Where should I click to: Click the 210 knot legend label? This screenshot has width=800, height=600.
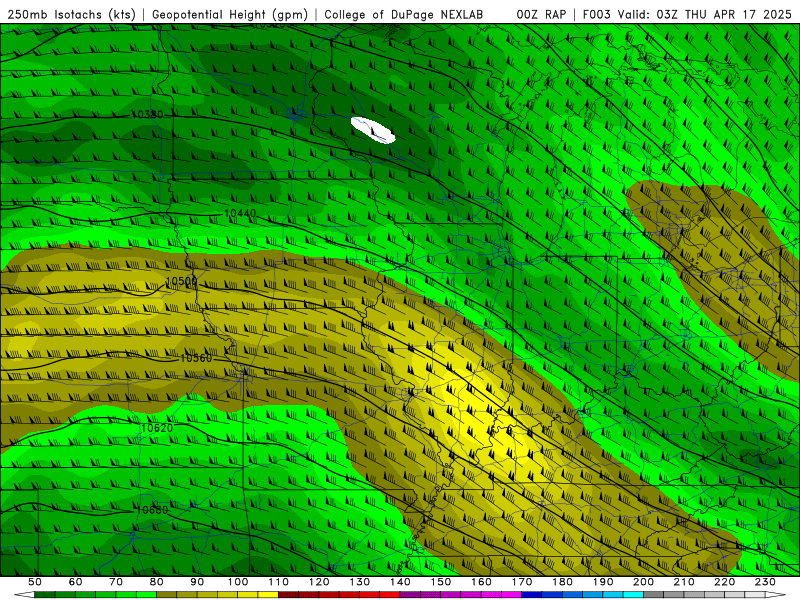684,582
